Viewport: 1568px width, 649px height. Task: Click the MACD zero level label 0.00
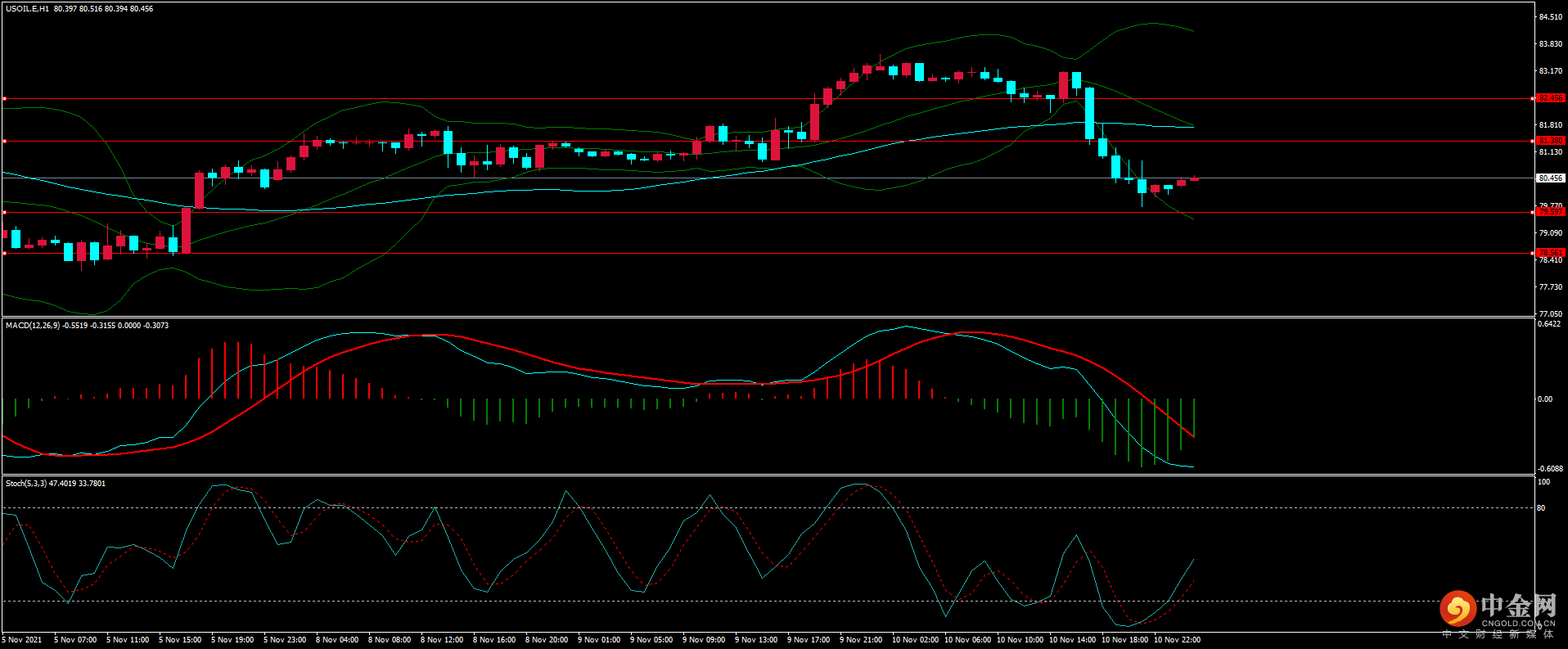(1545, 399)
